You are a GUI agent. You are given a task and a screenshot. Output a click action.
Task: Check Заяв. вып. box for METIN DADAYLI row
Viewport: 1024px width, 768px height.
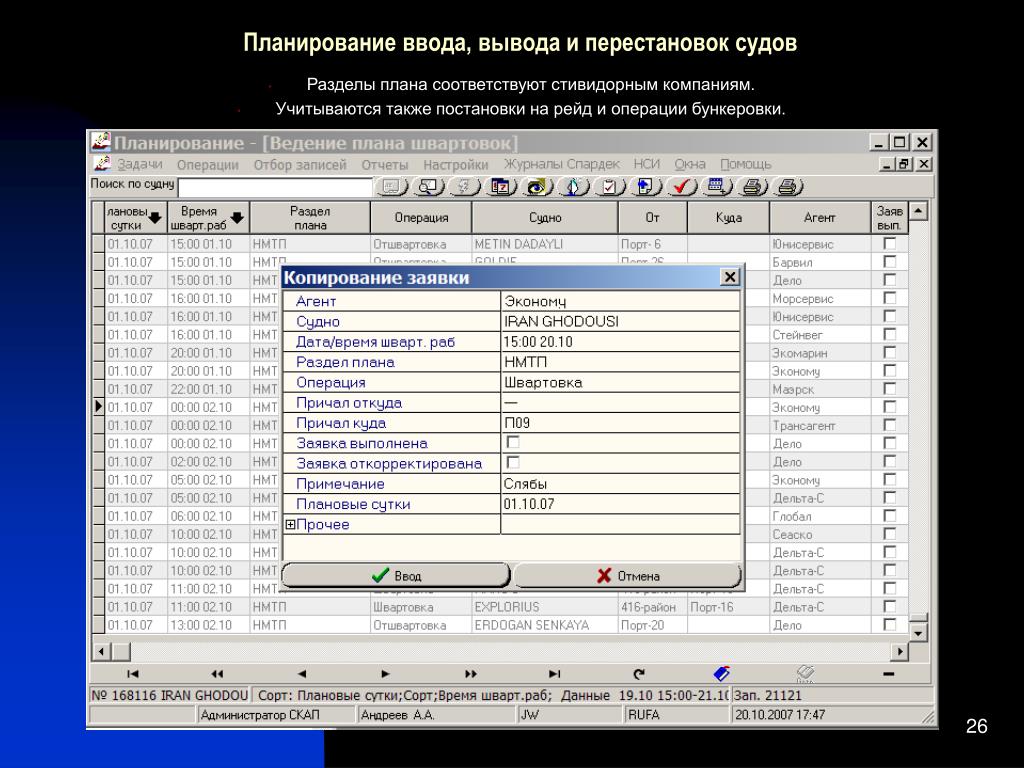pyautogui.click(x=889, y=244)
